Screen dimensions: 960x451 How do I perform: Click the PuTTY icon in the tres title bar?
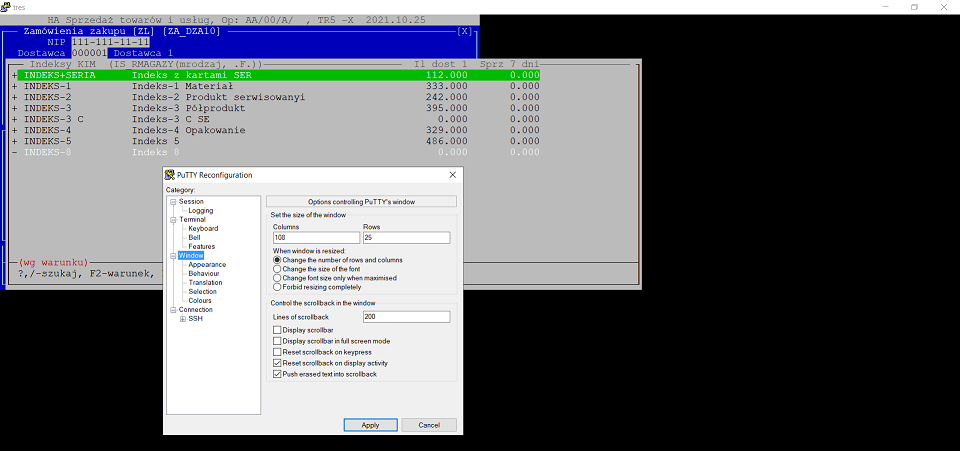(6, 7)
